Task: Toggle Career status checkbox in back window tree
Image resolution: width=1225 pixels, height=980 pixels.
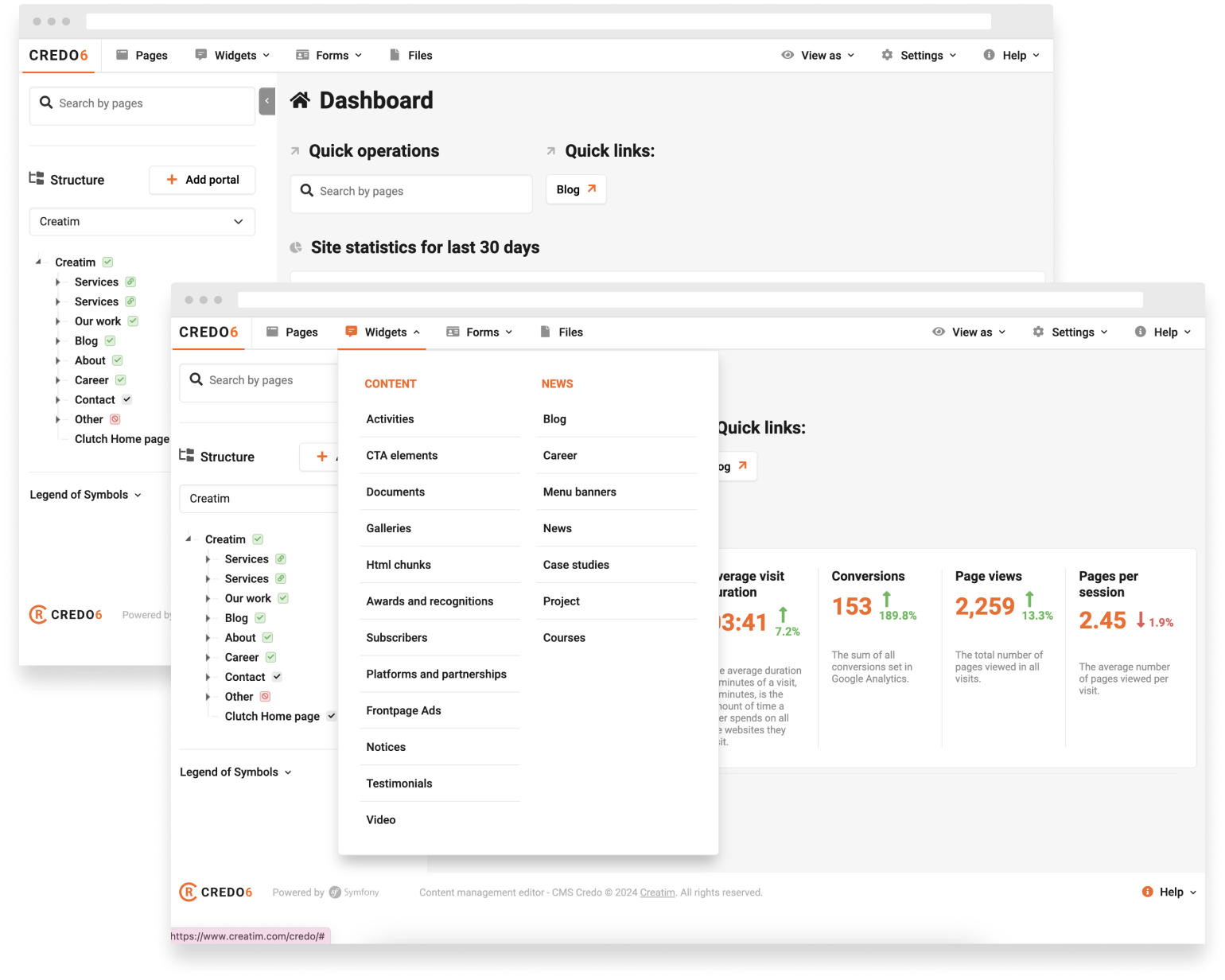Action: pos(120,379)
